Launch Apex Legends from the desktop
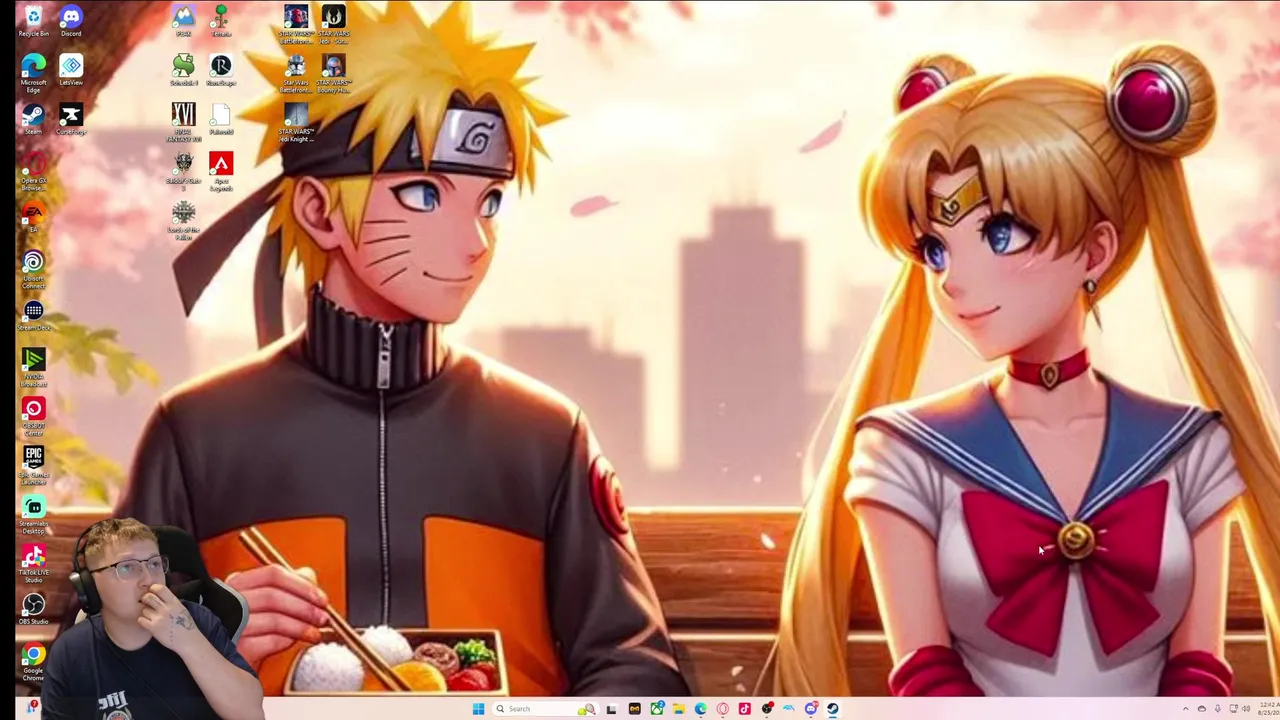The height and width of the screenshot is (720, 1280). (x=221, y=171)
